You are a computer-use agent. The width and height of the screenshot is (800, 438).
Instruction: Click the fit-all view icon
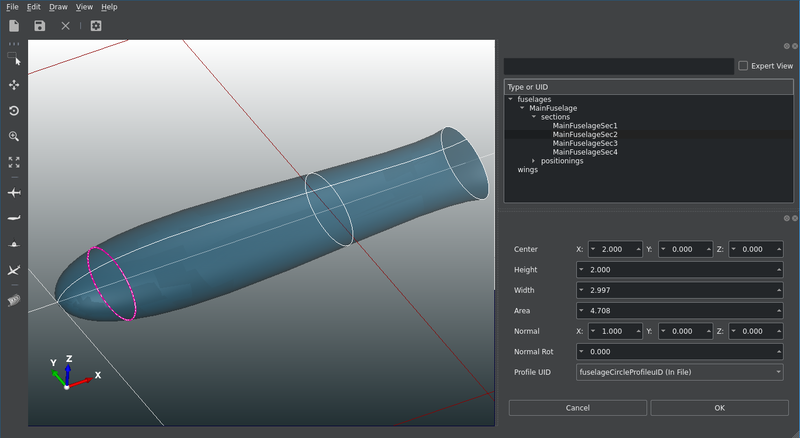pyautogui.click(x=14, y=161)
